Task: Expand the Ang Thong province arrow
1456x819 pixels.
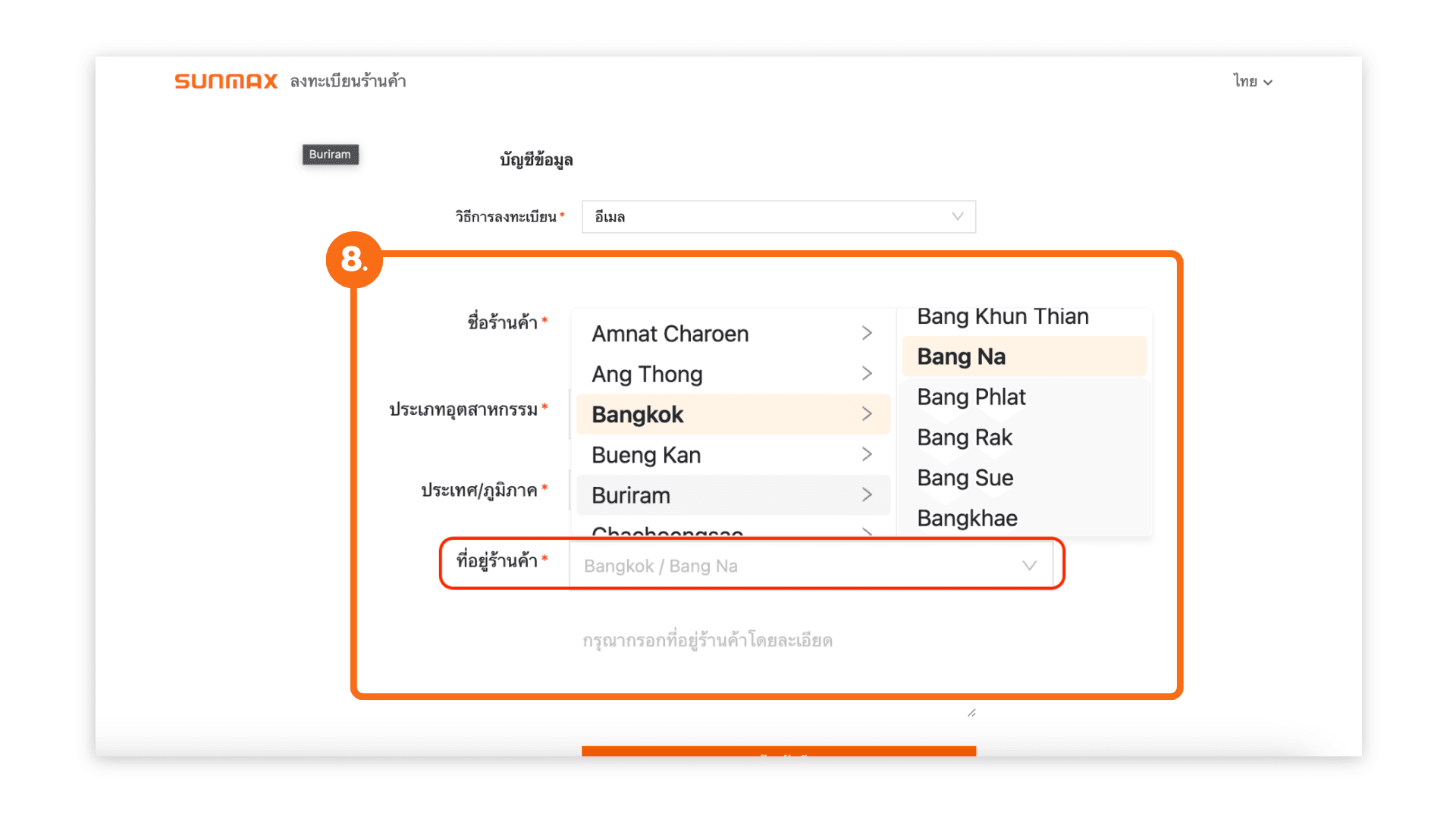Action: tap(867, 374)
